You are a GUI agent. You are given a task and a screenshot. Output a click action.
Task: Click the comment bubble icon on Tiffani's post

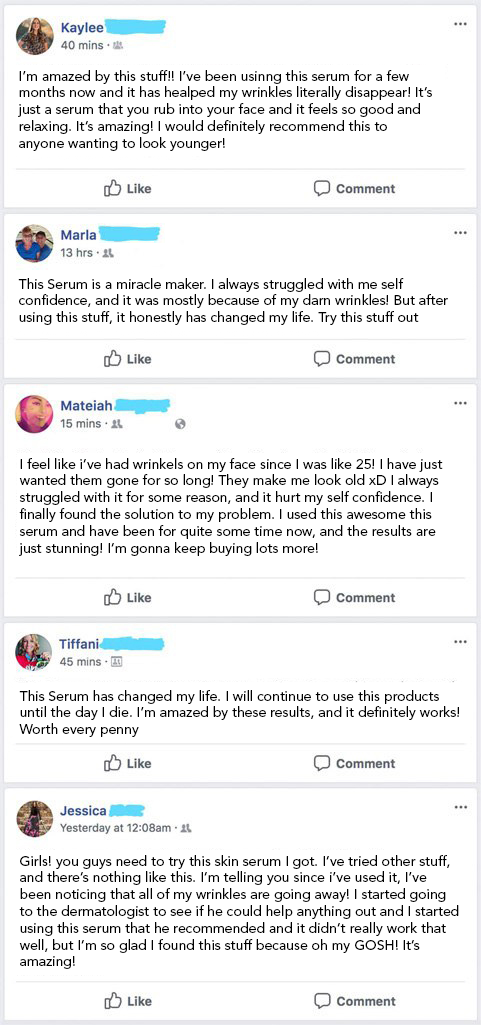321,763
